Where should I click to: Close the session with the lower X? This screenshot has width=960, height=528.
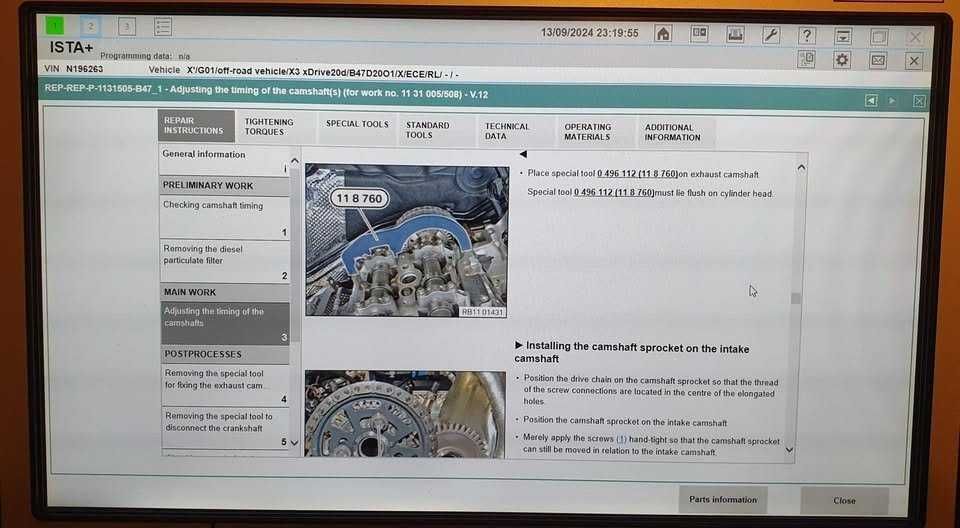(914, 61)
